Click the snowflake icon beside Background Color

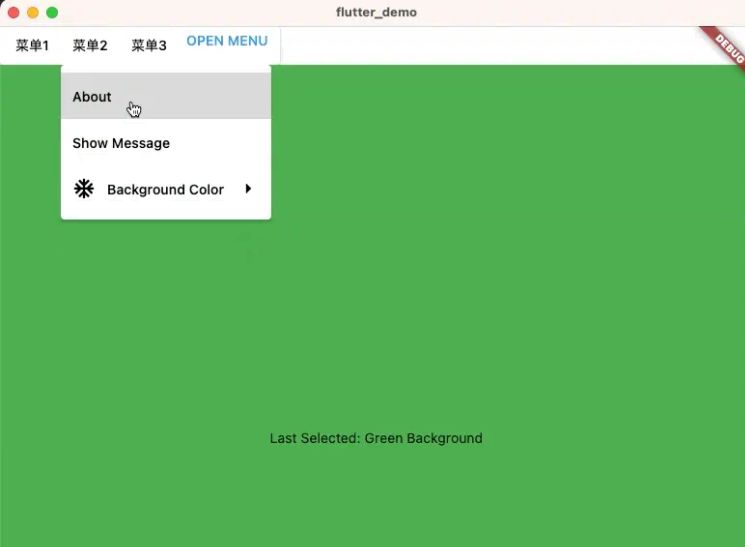(84, 189)
